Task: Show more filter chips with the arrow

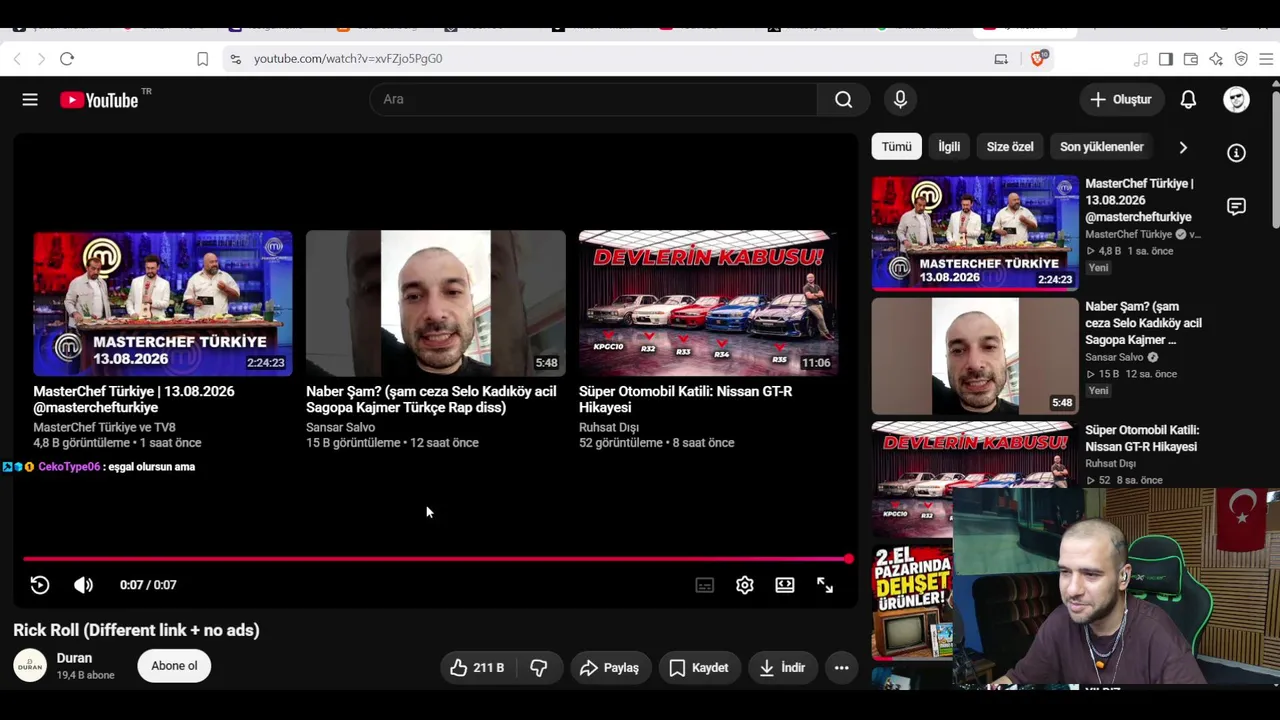Action: coord(1183,147)
